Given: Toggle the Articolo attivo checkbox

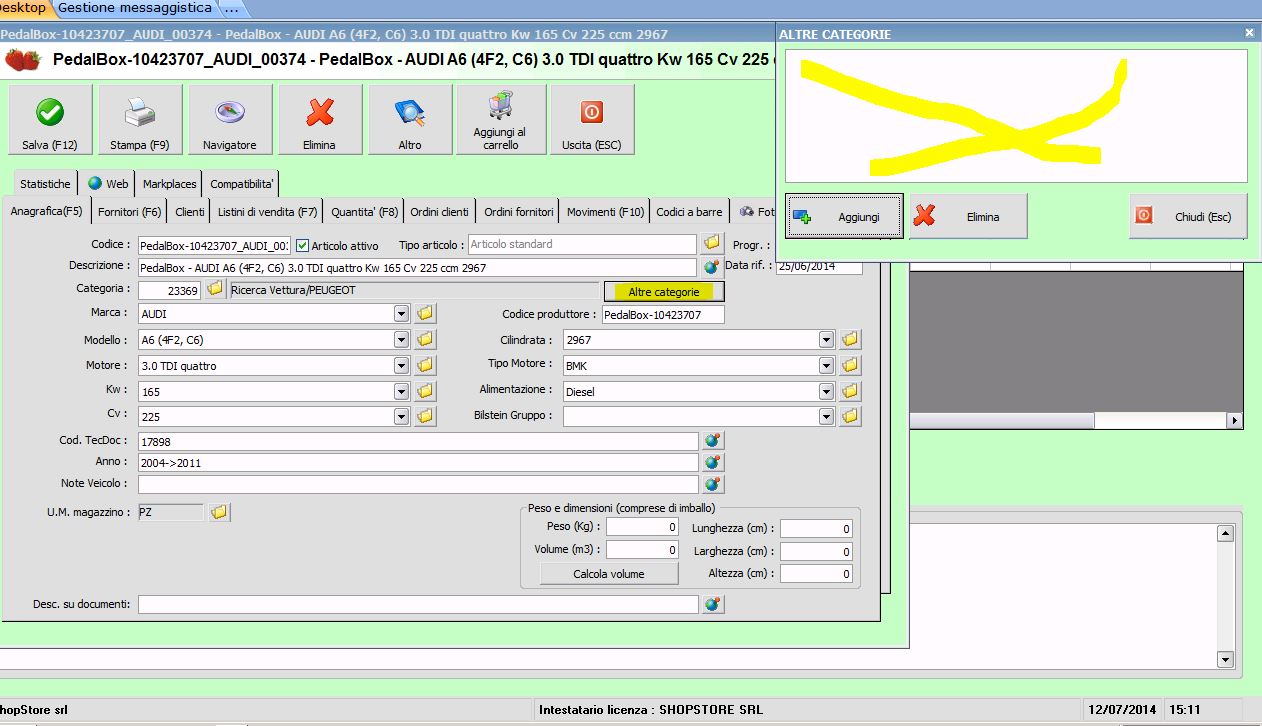Looking at the screenshot, I should pos(303,245).
